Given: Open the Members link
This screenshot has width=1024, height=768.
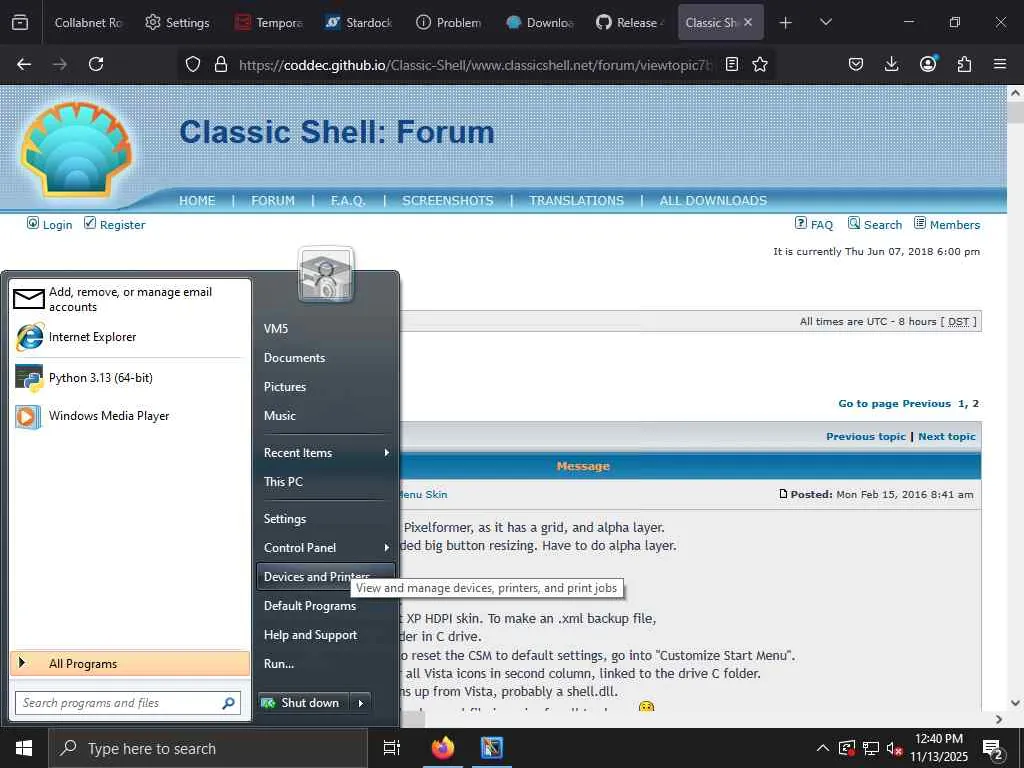Looking at the screenshot, I should click(954, 225).
